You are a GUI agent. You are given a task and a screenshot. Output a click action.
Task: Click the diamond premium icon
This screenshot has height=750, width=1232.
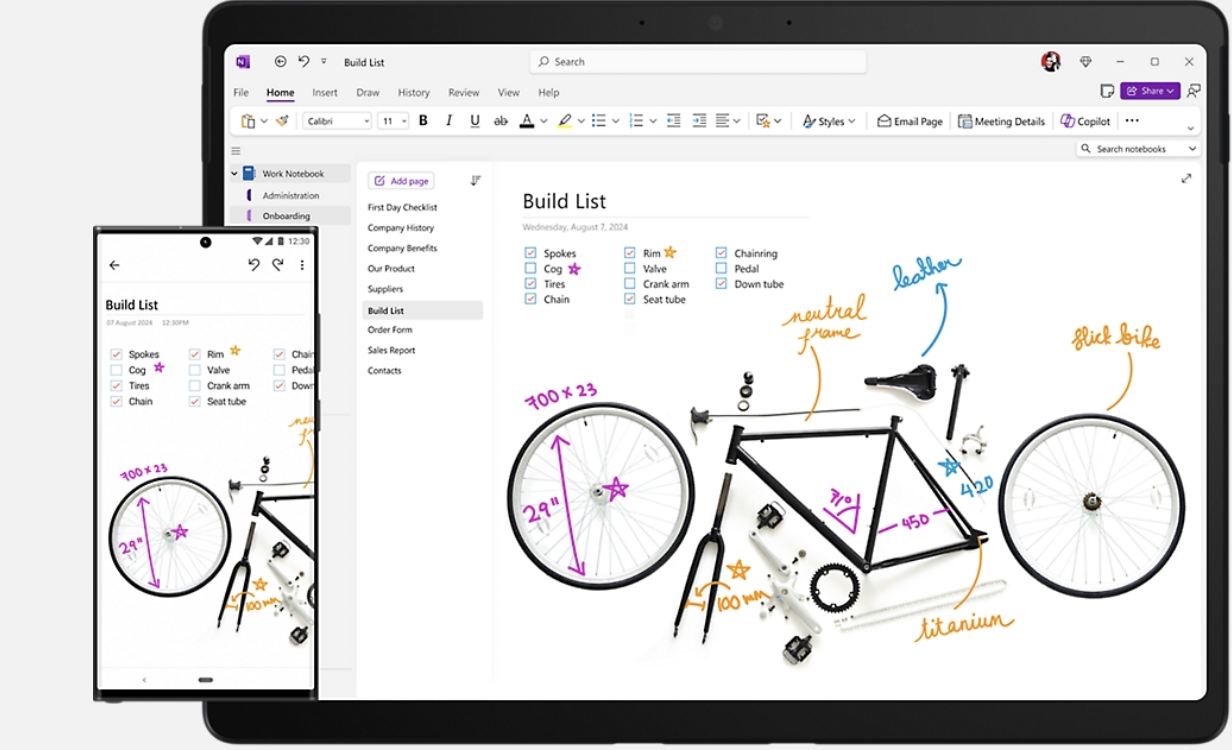tap(1086, 62)
